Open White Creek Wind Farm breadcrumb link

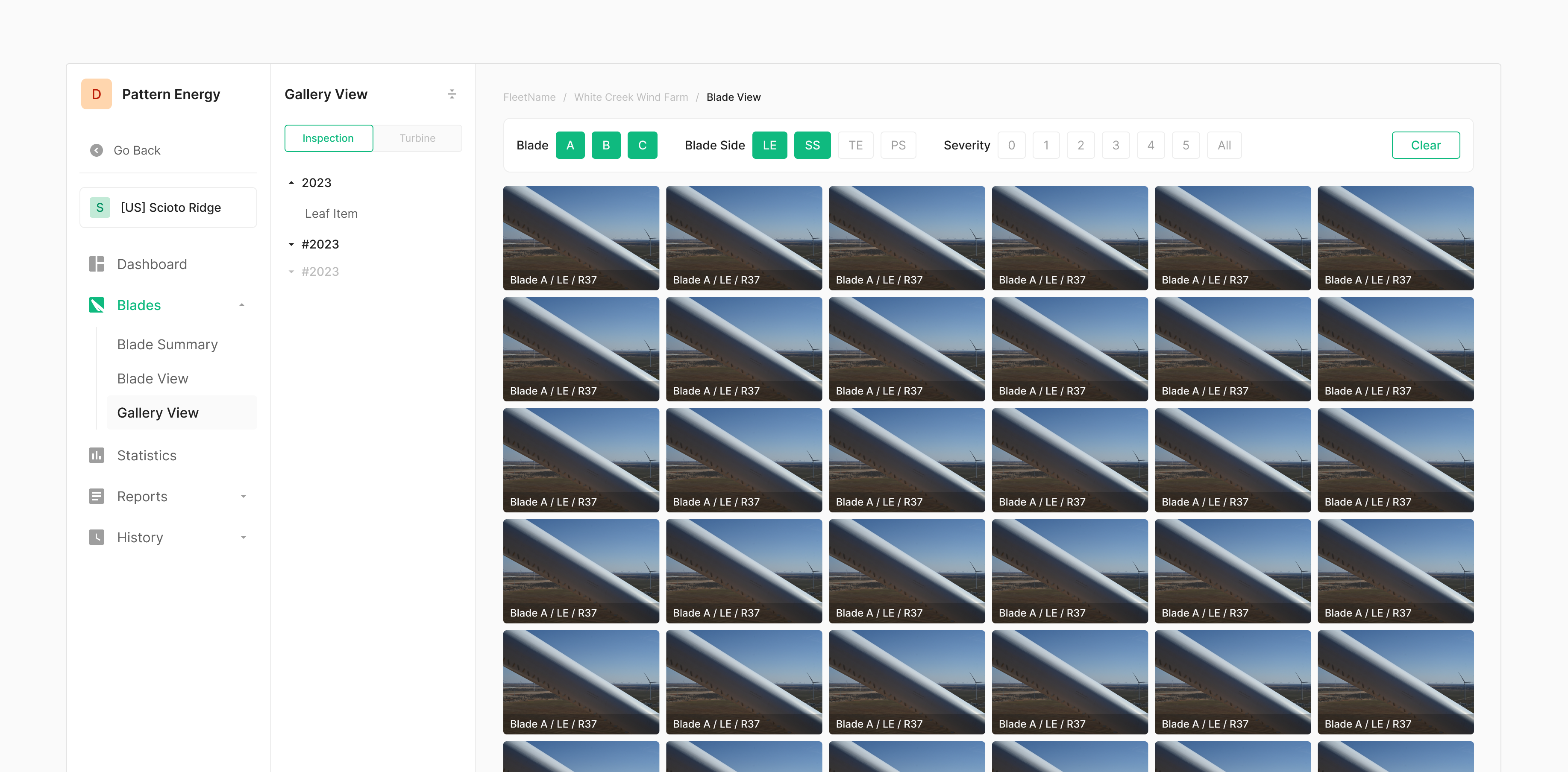(x=631, y=97)
